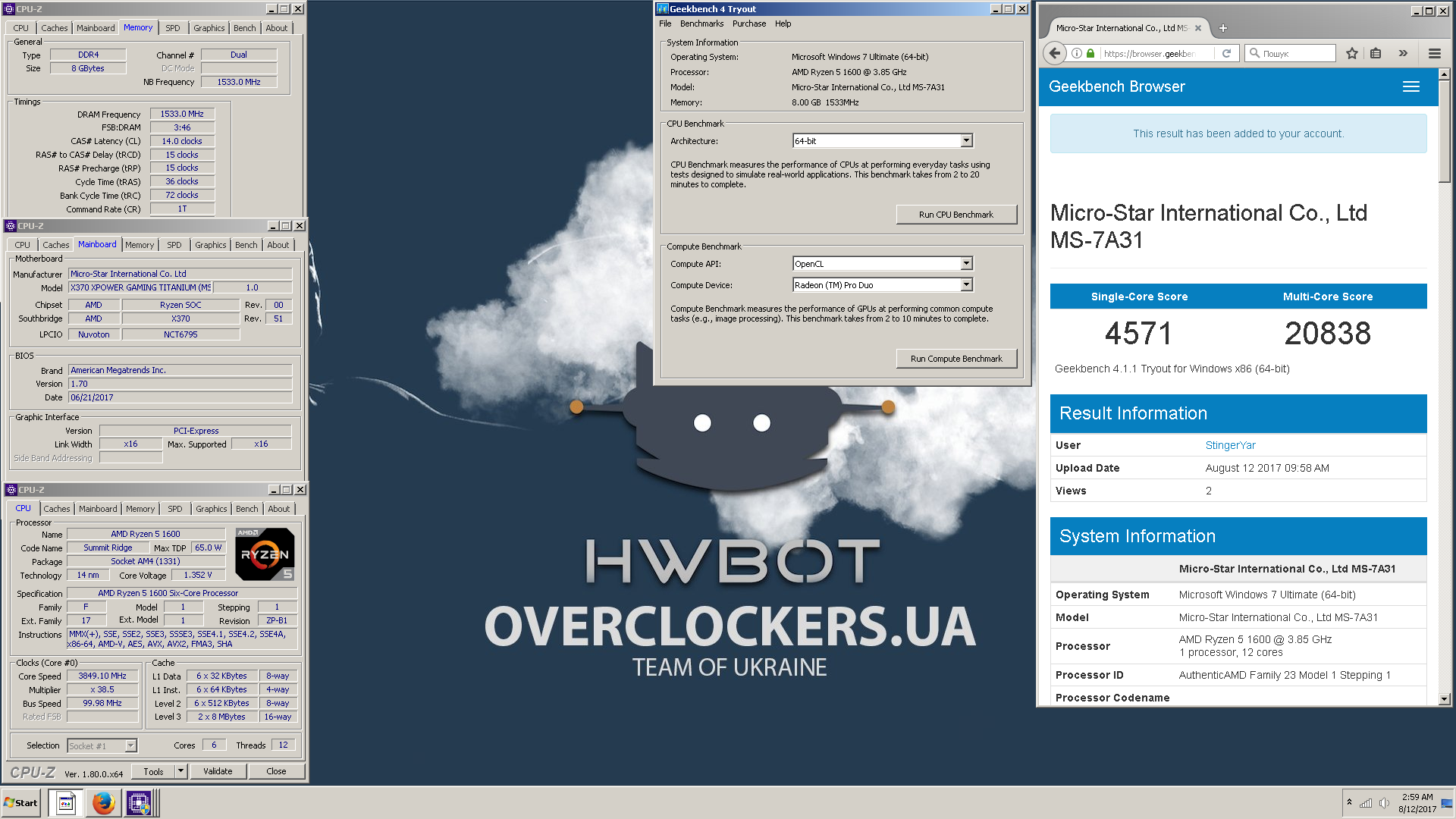Click the Firefox page scrollbar up arrow
The height and width of the screenshot is (819, 1456).
(x=1444, y=74)
